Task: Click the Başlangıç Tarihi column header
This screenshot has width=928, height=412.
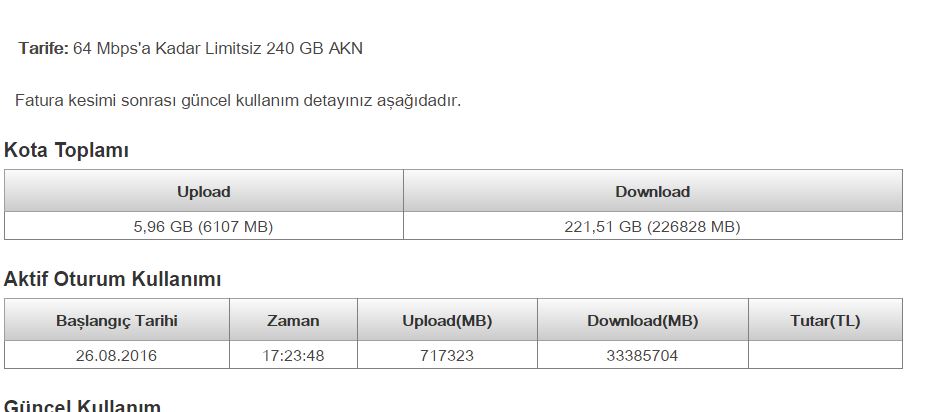Action: point(117,321)
